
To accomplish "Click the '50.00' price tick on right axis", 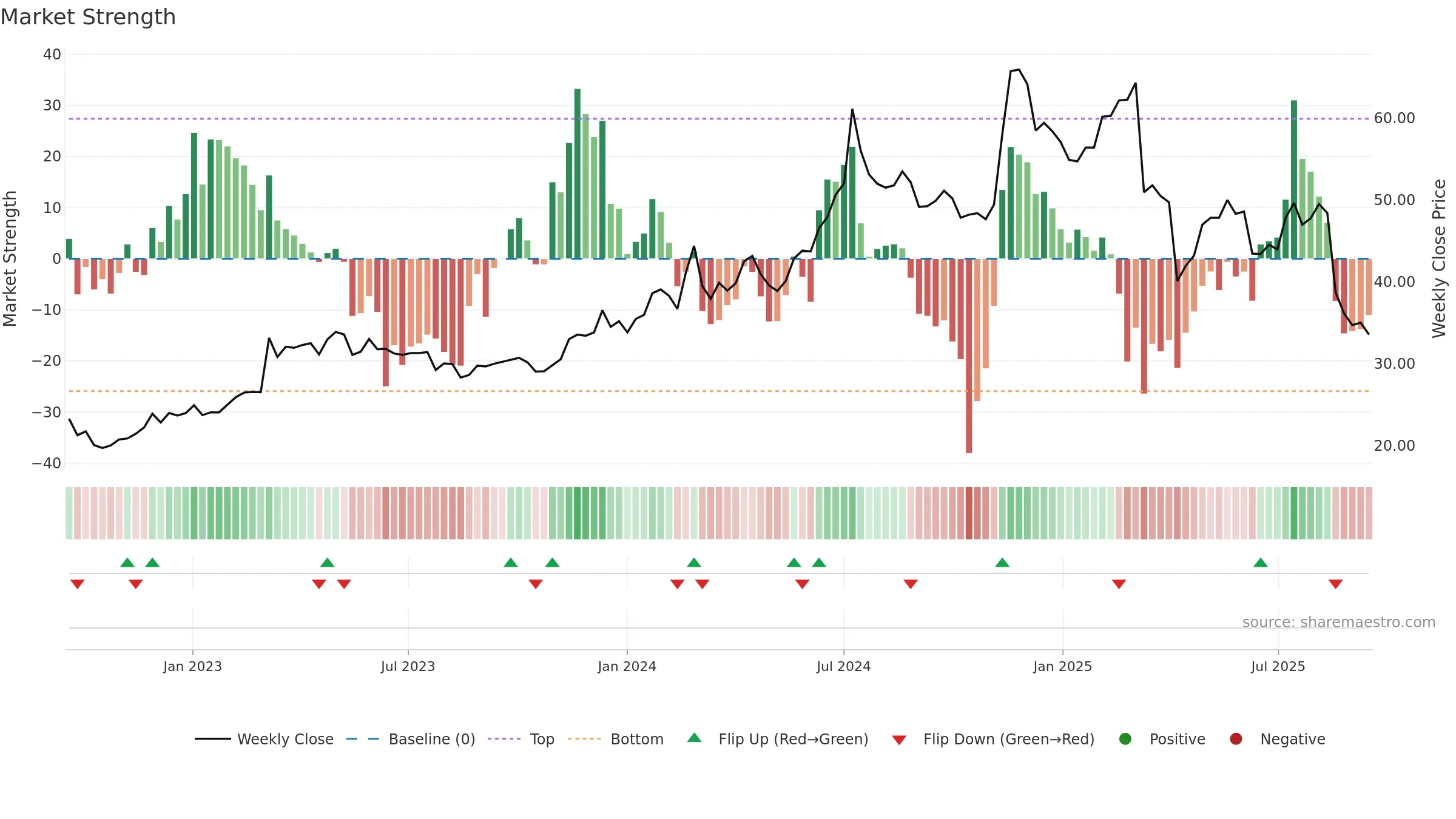I will (x=1394, y=200).
